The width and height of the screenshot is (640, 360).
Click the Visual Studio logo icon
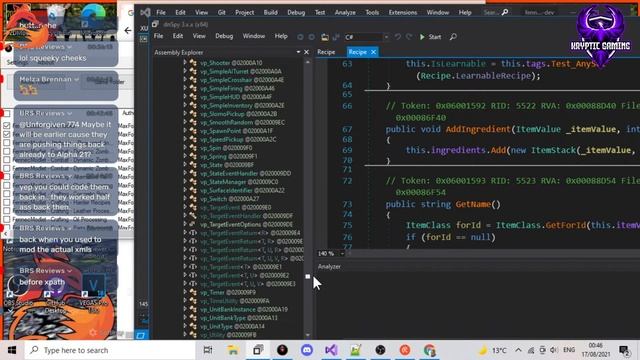pos(145,13)
